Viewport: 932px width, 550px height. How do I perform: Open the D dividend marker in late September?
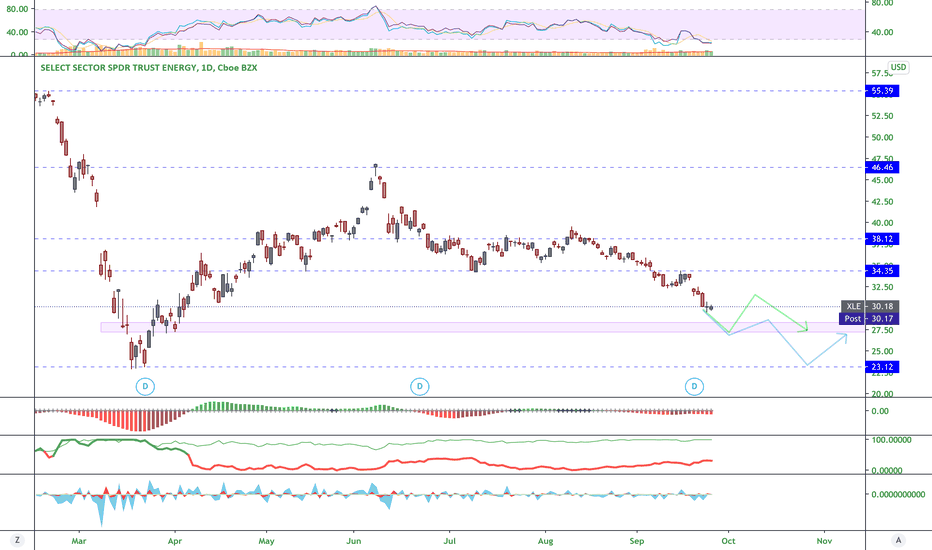point(694,386)
